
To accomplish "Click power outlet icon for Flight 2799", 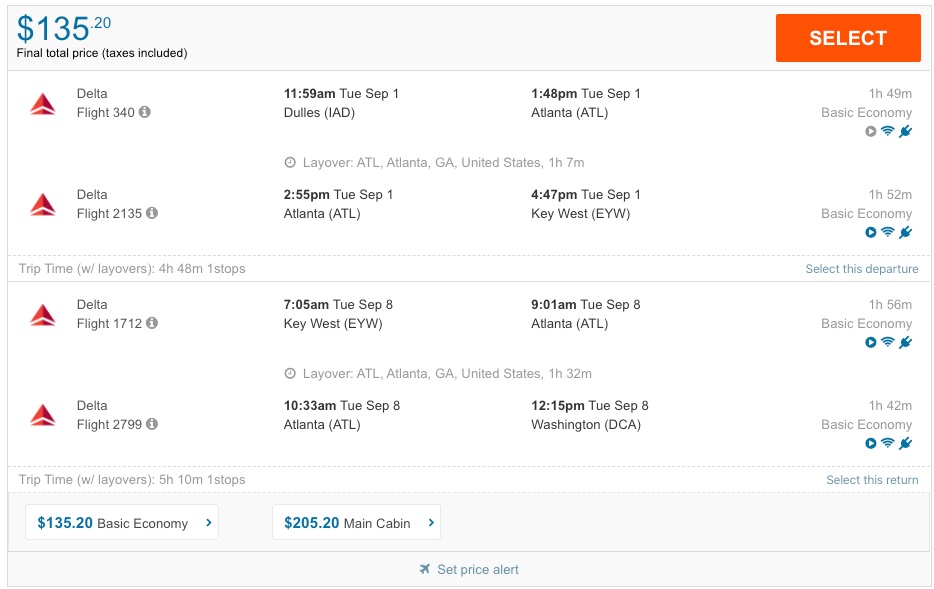I will coord(905,444).
